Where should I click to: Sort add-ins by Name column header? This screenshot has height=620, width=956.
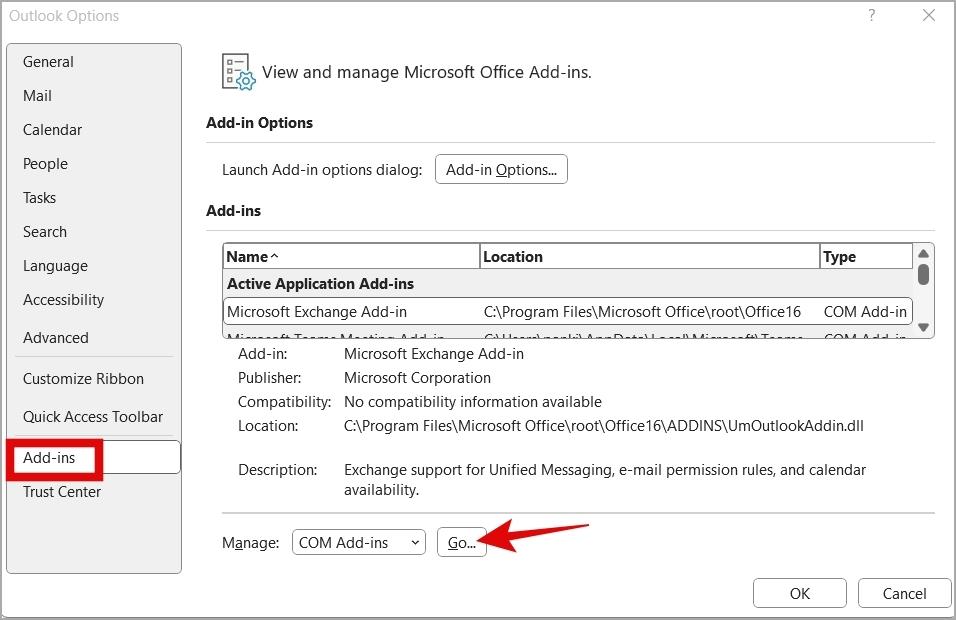352,257
